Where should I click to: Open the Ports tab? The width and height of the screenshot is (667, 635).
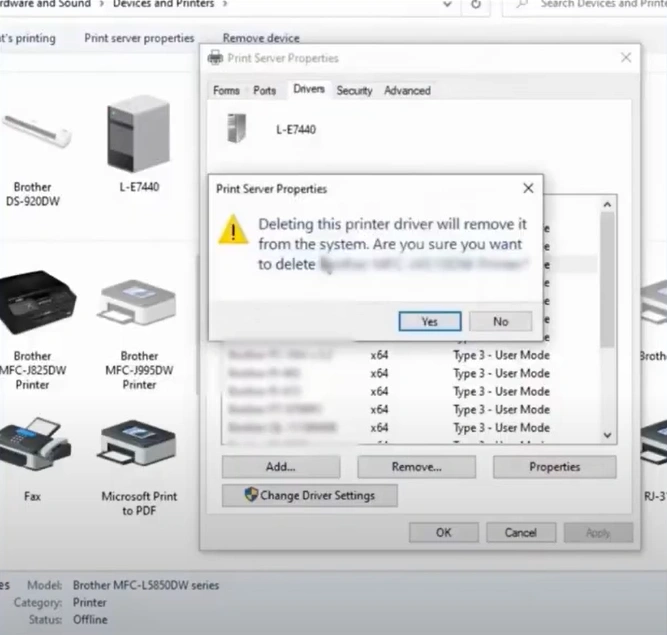click(x=265, y=91)
